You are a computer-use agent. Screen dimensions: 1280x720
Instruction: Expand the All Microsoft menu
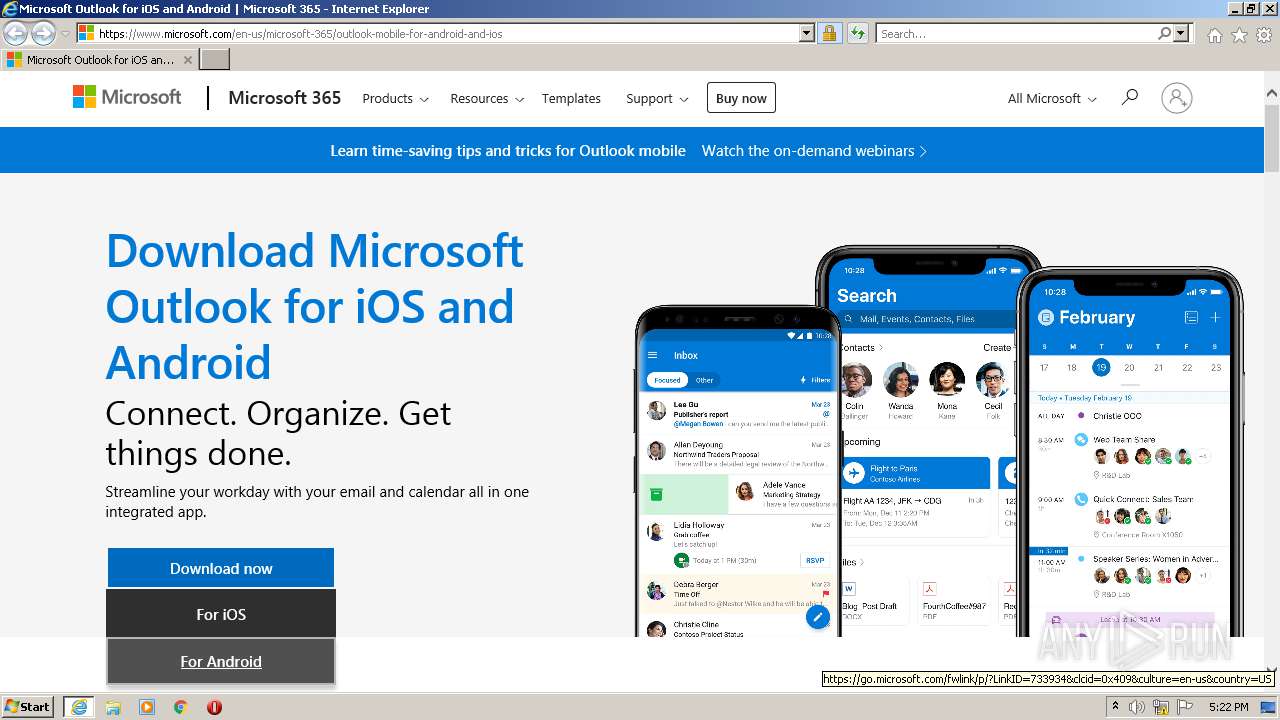pos(1052,98)
